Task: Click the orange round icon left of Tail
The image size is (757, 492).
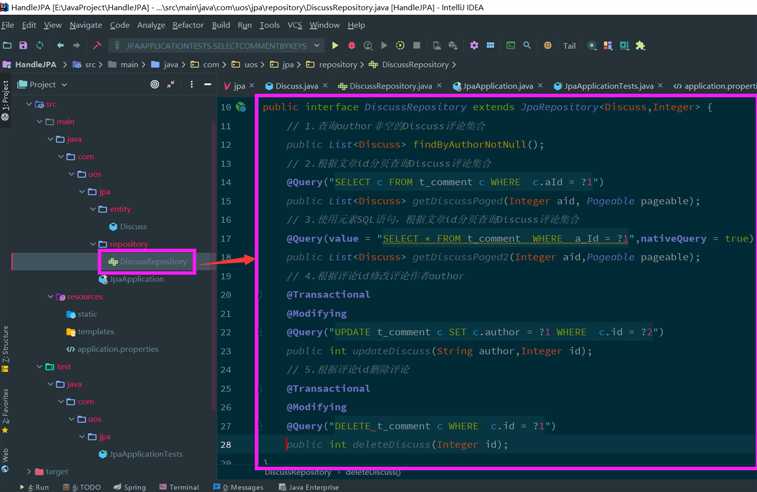Action: [547, 45]
